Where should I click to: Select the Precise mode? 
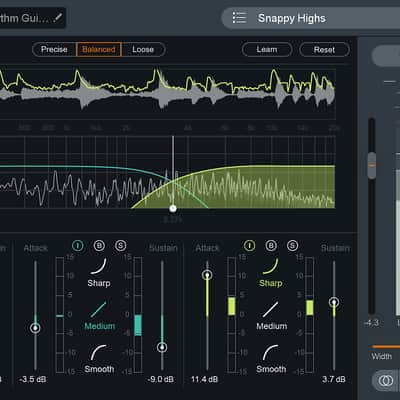54,49
